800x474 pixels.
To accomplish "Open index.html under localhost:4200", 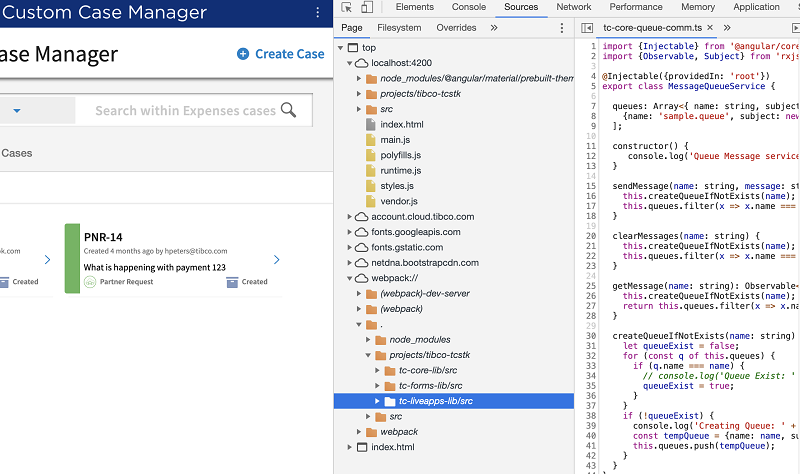I will [x=402, y=124].
